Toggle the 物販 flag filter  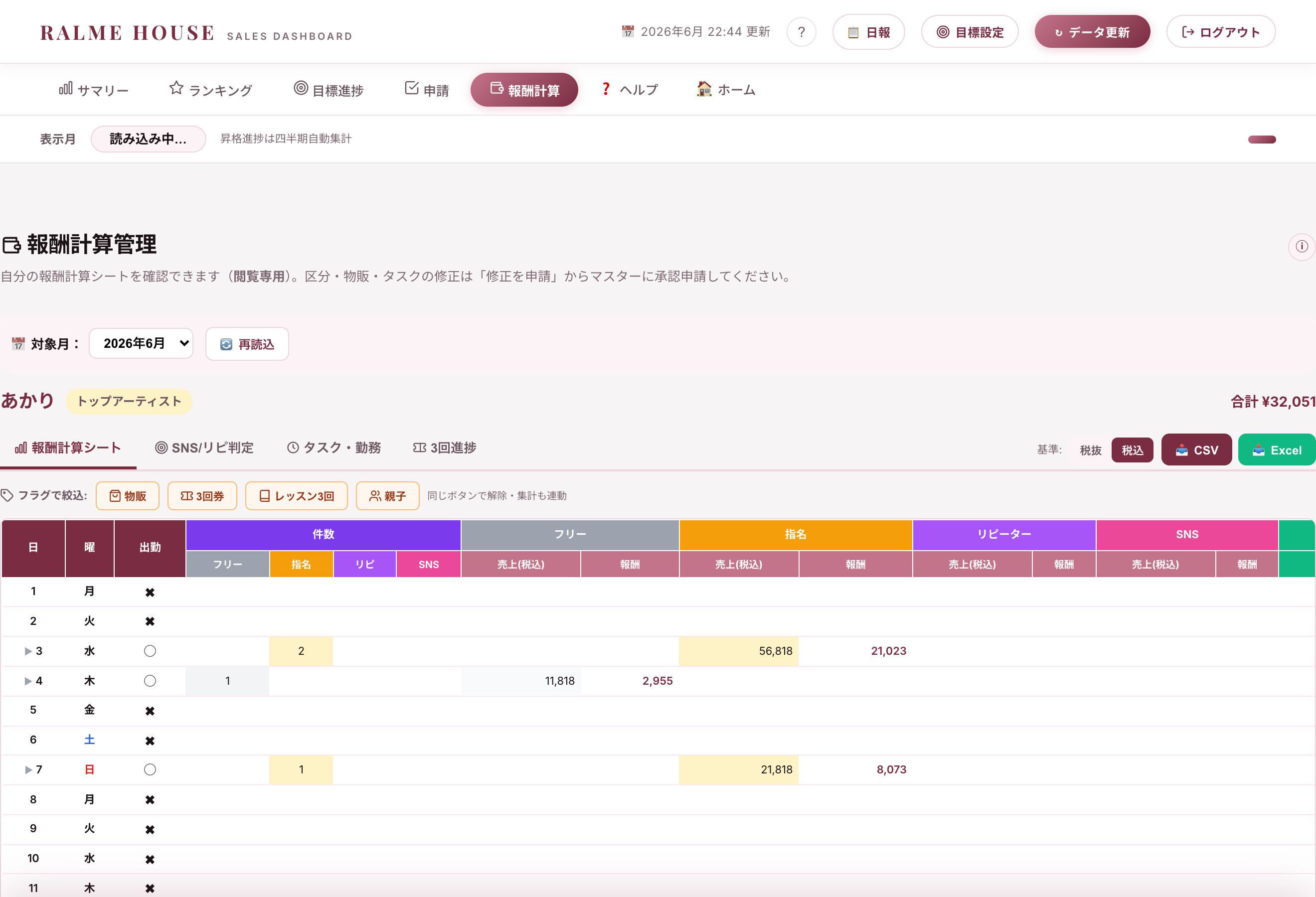(x=128, y=496)
